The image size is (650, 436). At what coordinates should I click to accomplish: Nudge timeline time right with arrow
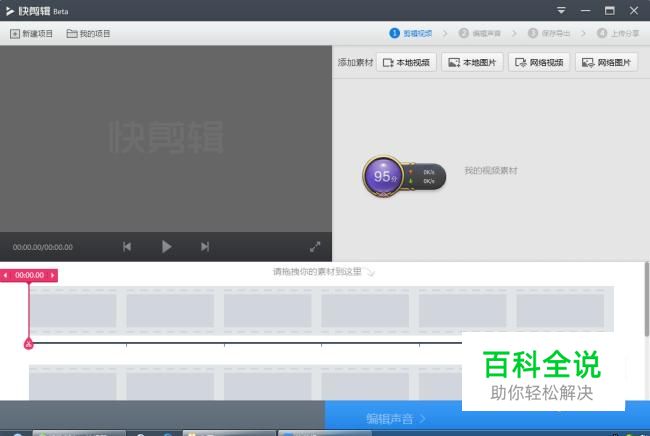tap(52, 275)
